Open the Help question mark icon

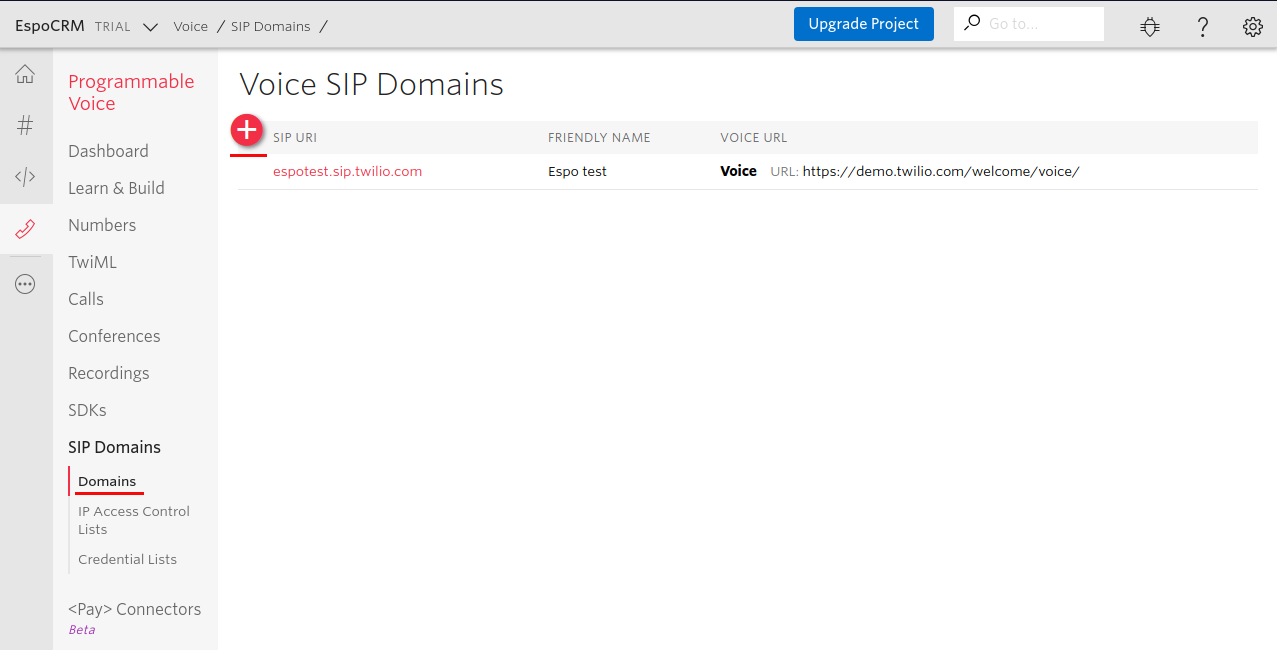pos(1202,26)
